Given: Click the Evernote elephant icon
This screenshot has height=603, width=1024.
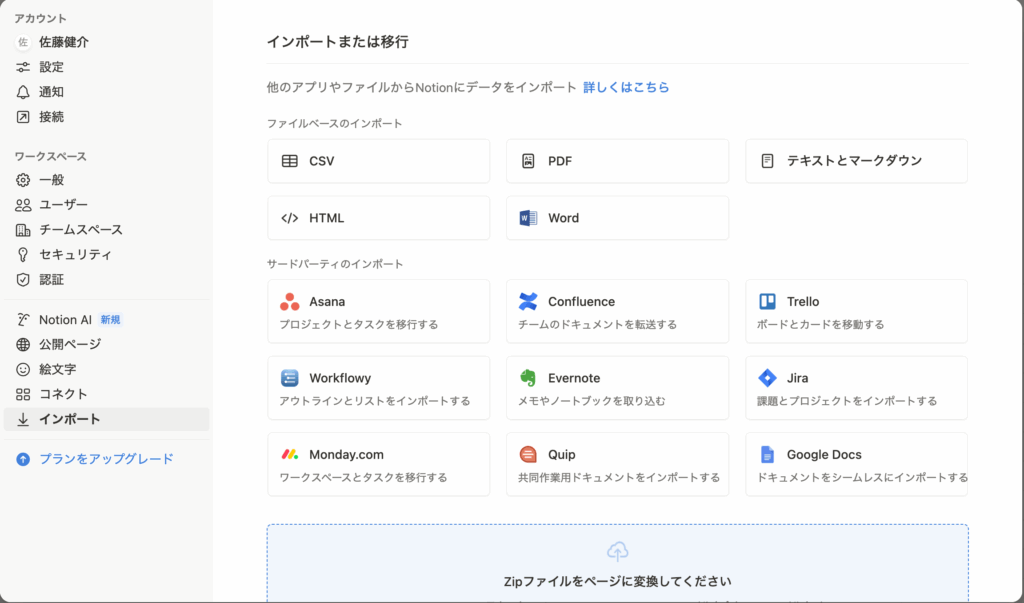Looking at the screenshot, I should pyautogui.click(x=528, y=378).
